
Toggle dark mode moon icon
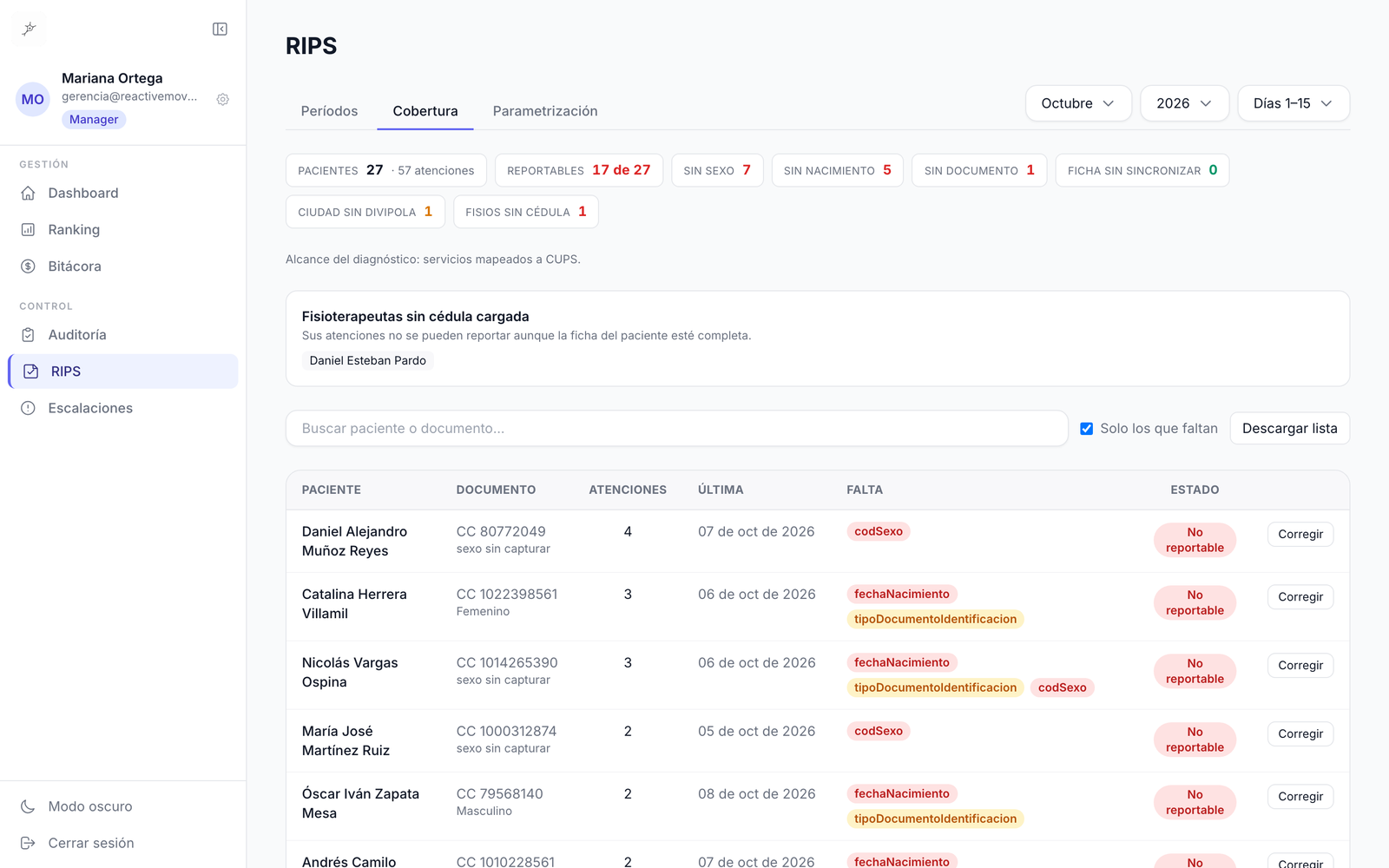(28, 806)
